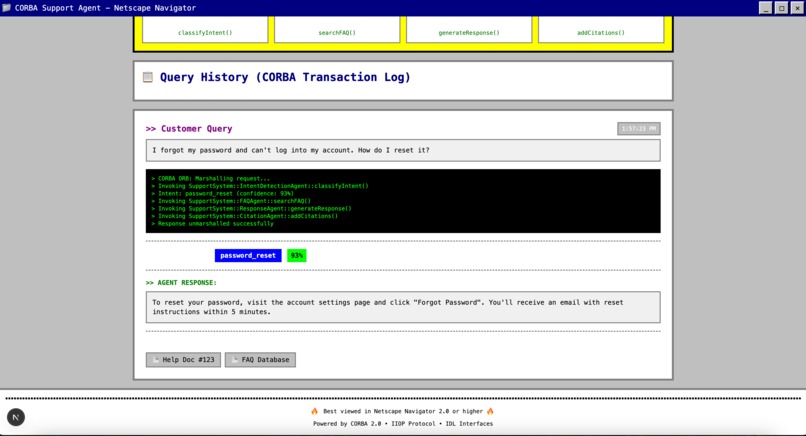Click the fire icon before 'Best viewed'
The width and height of the screenshot is (806, 436).
314,411
